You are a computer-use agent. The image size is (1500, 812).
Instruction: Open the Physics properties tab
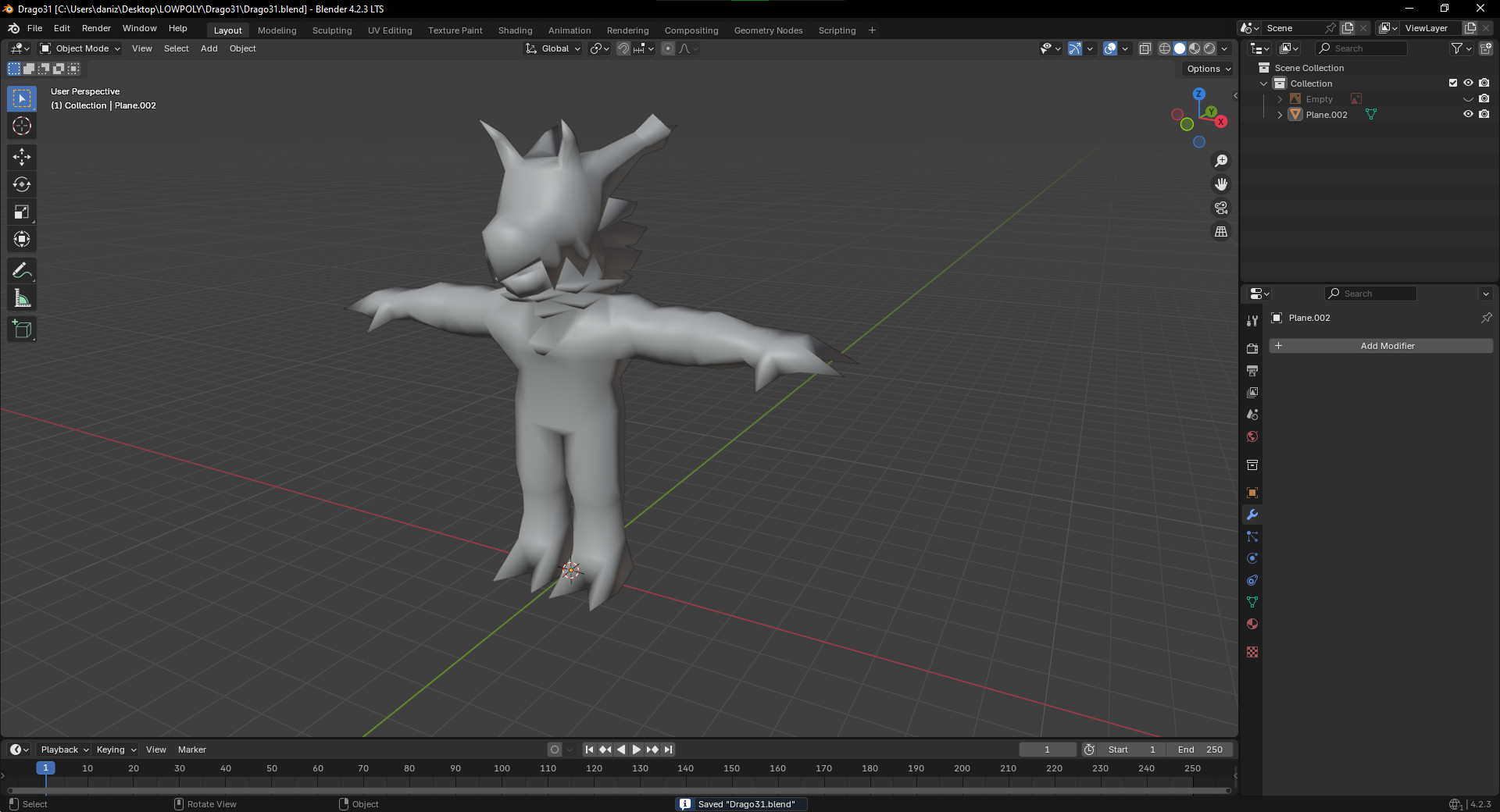[1252, 558]
